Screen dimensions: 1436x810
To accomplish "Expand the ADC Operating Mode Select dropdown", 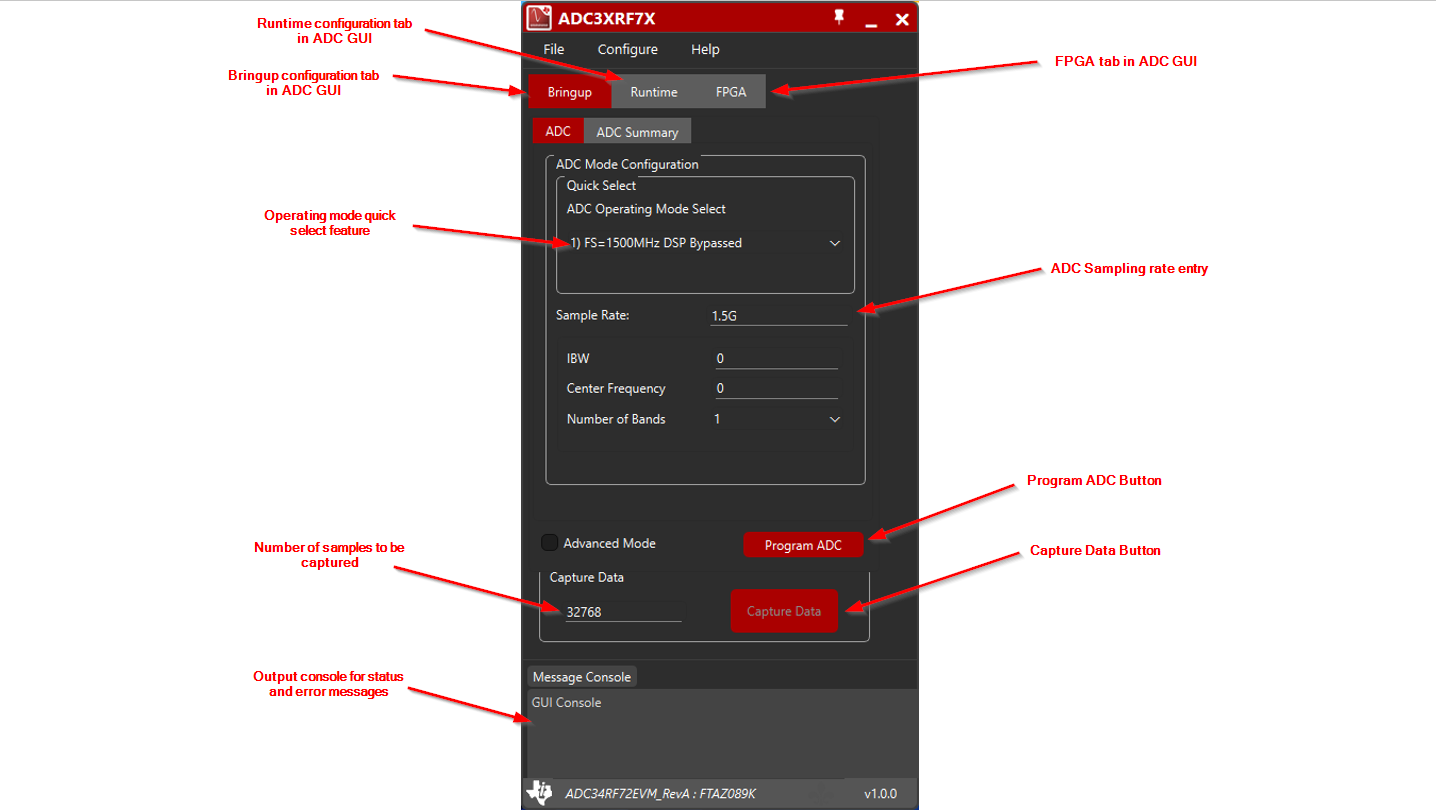I will coord(834,243).
